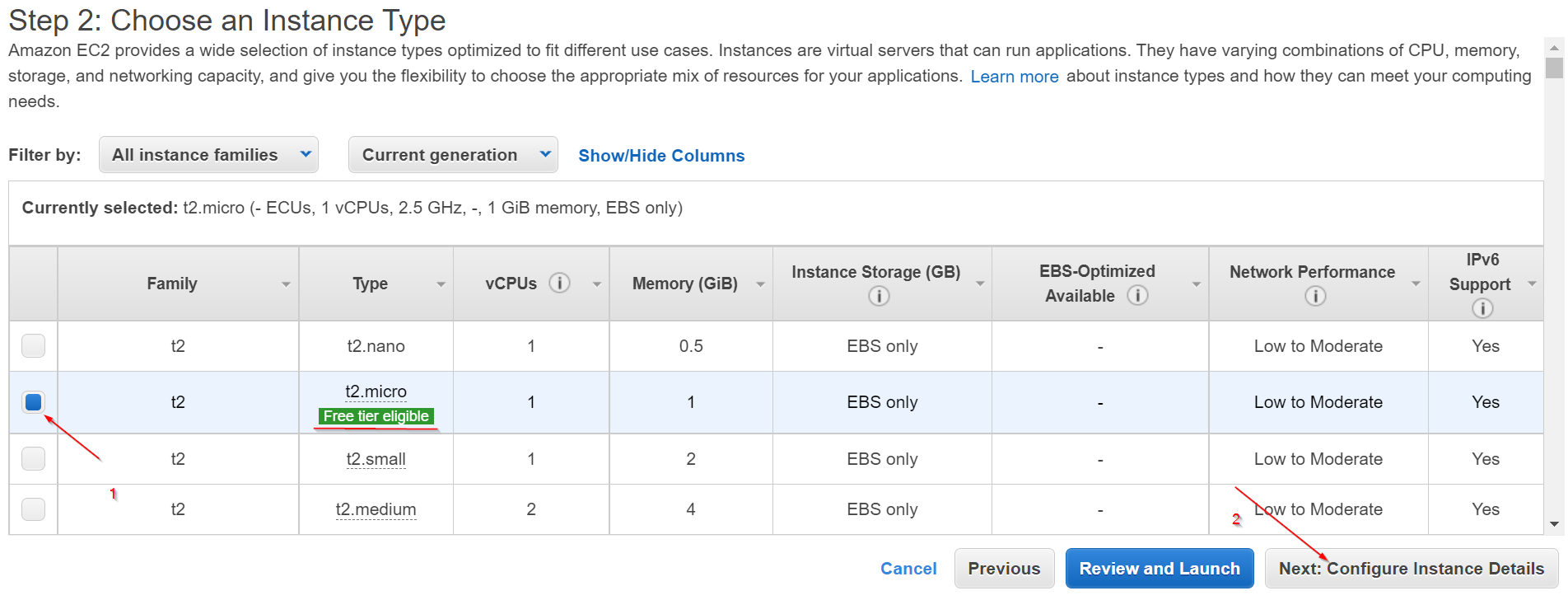Image resolution: width=1568 pixels, height=600 pixels.
Task: Click the Memory (GiB) column header text
Action: [x=685, y=284]
